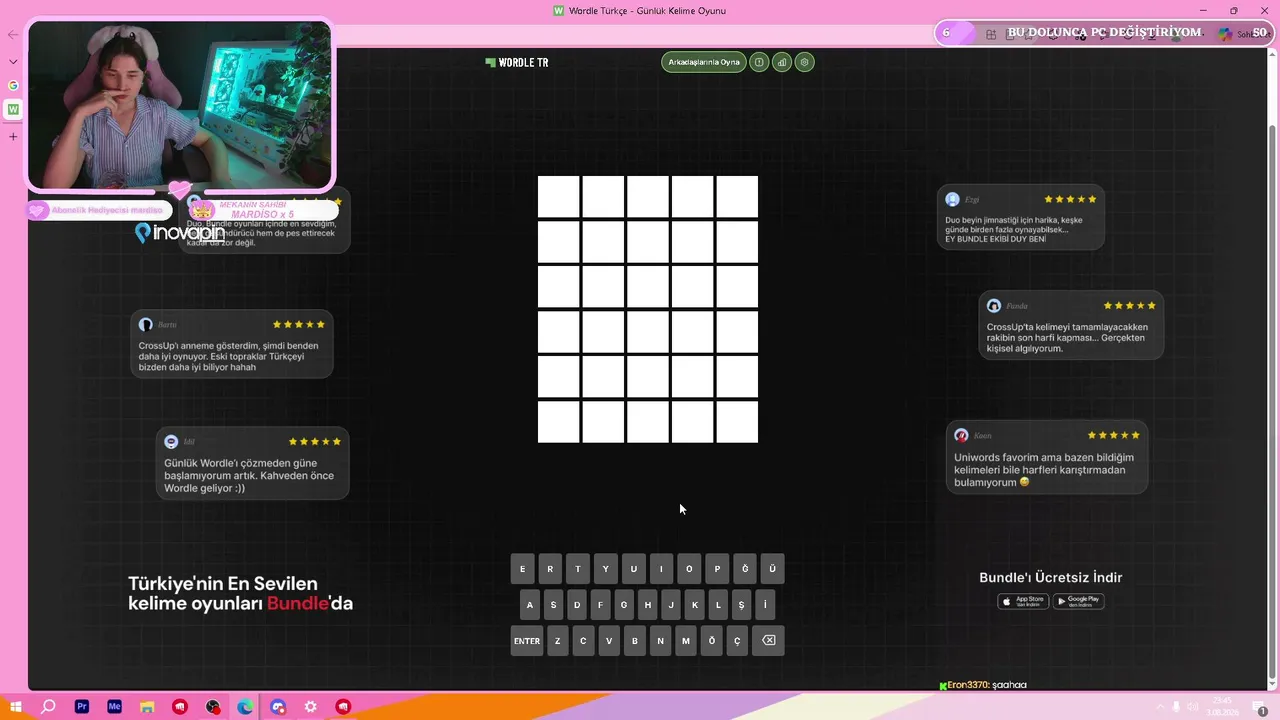Open the help info icon in Wordle header
The image size is (1280, 720).
[x=759, y=62]
